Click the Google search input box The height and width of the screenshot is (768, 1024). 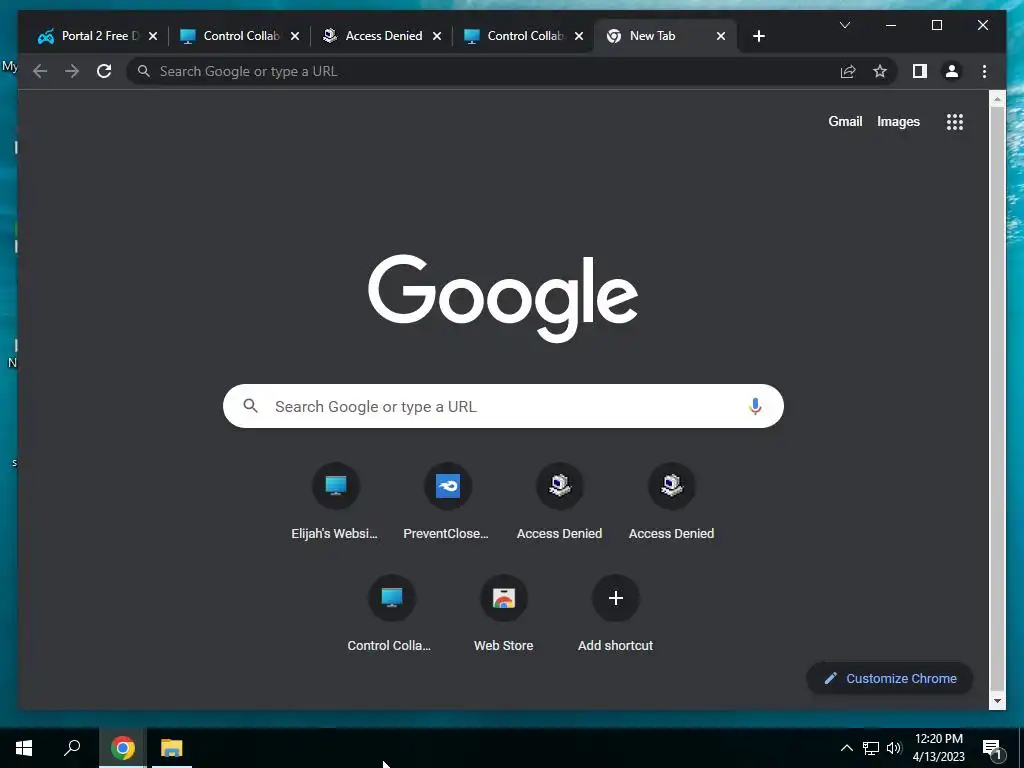coord(503,406)
